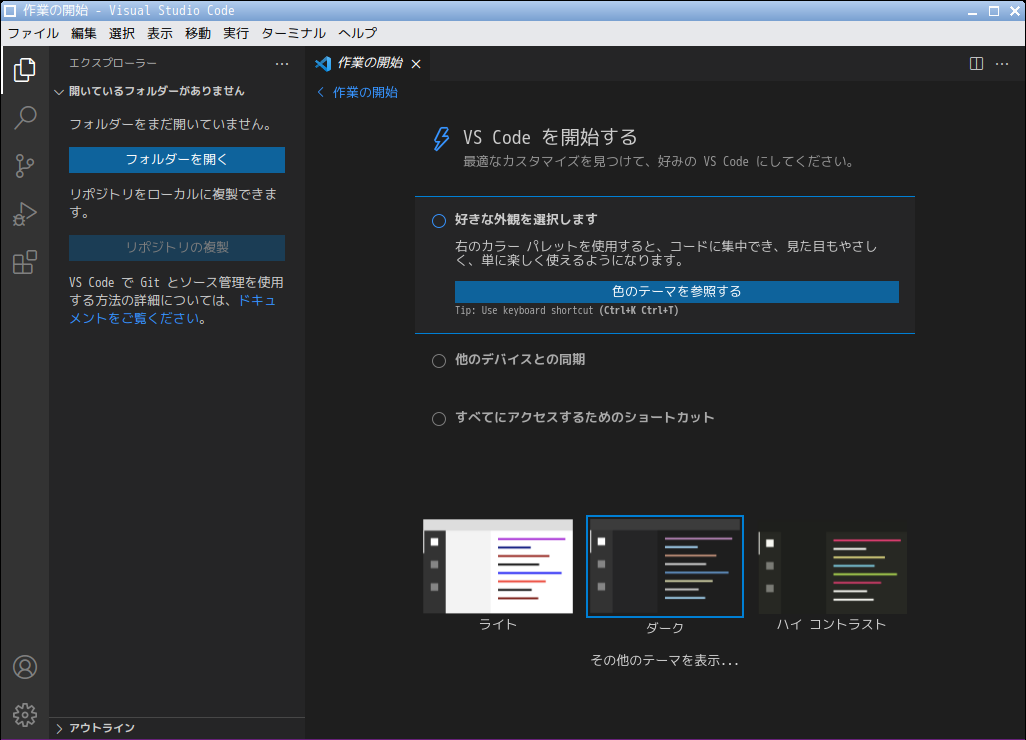Open the Run and Debug view icon
Viewport: 1026px width, 740px height.
point(25,214)
